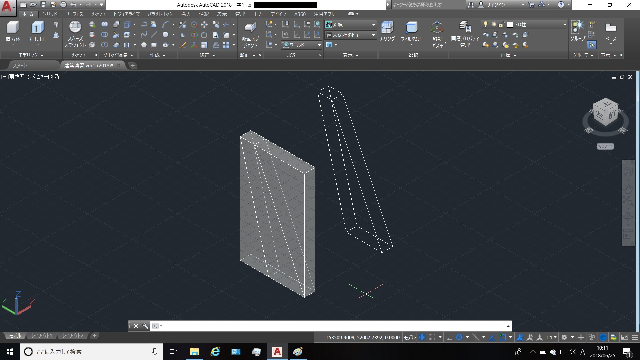This screenshot has width=640, height=360.
Task: Toggle ortho mode in status bar
Action: (x=449, y=337)
